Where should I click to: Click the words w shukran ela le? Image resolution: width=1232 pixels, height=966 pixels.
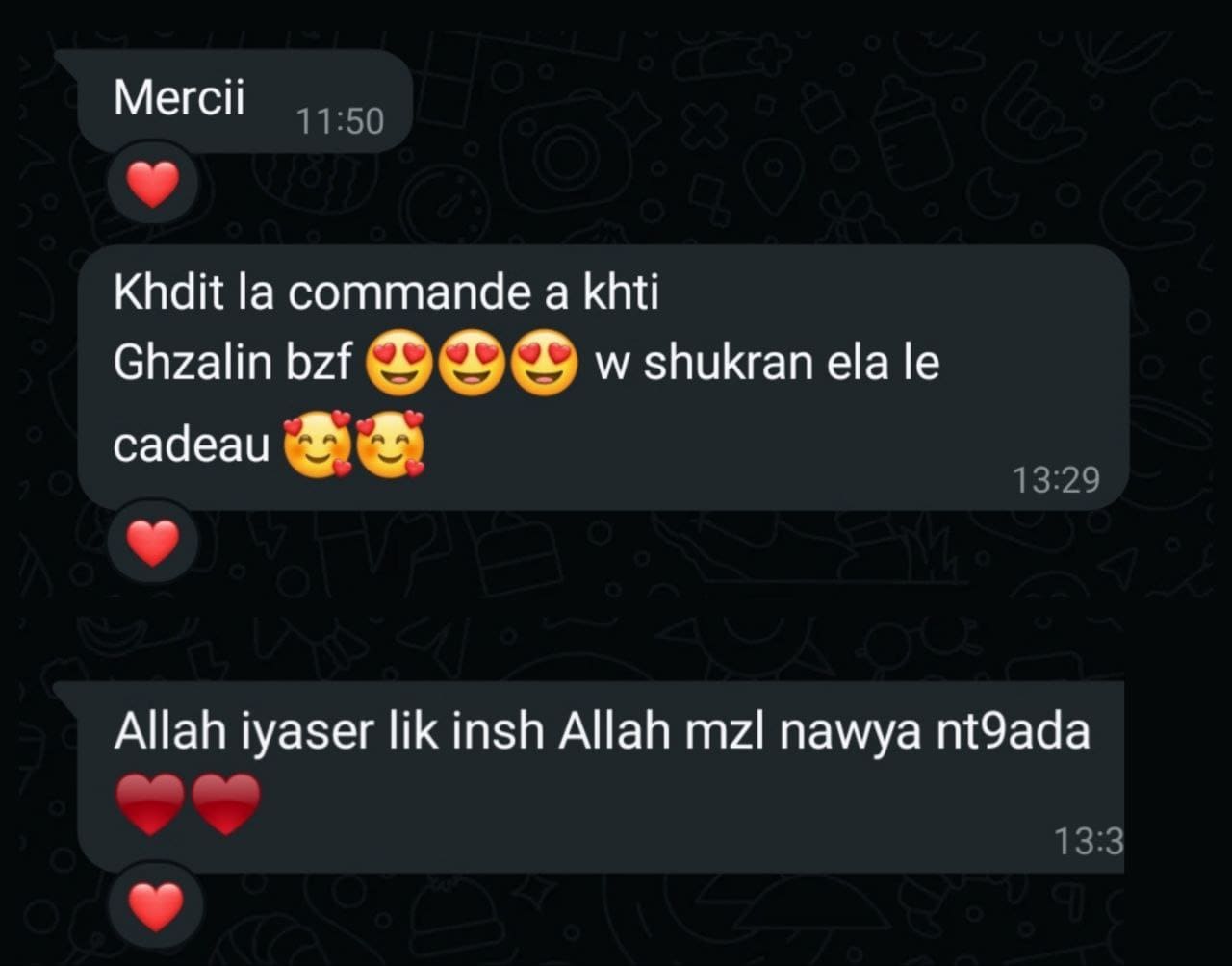tap(767, 366)
